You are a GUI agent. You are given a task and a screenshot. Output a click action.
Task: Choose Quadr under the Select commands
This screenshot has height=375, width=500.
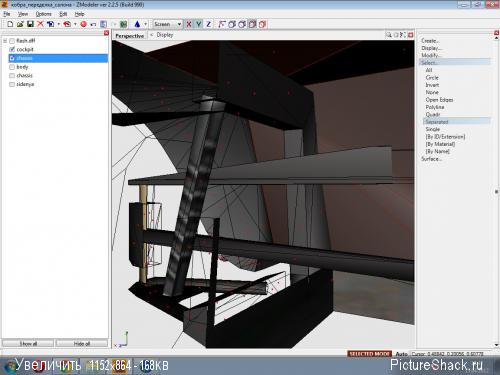click(433, 114)
